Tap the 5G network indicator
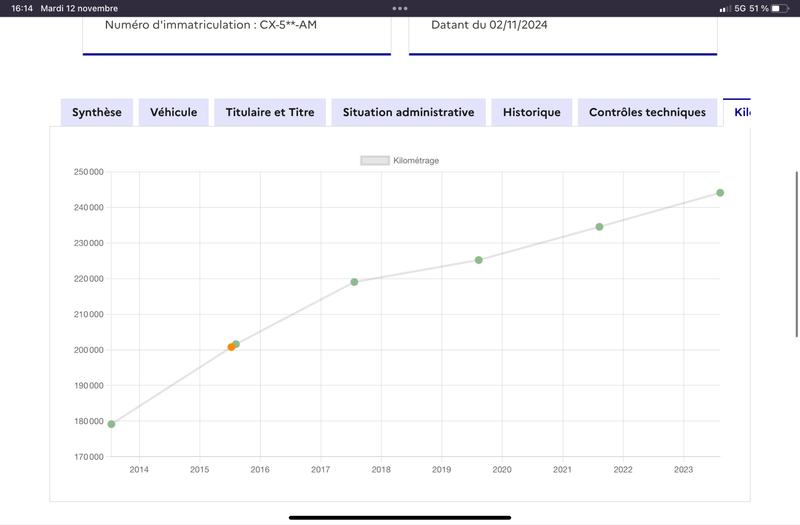800x525 pixels. 740,8
